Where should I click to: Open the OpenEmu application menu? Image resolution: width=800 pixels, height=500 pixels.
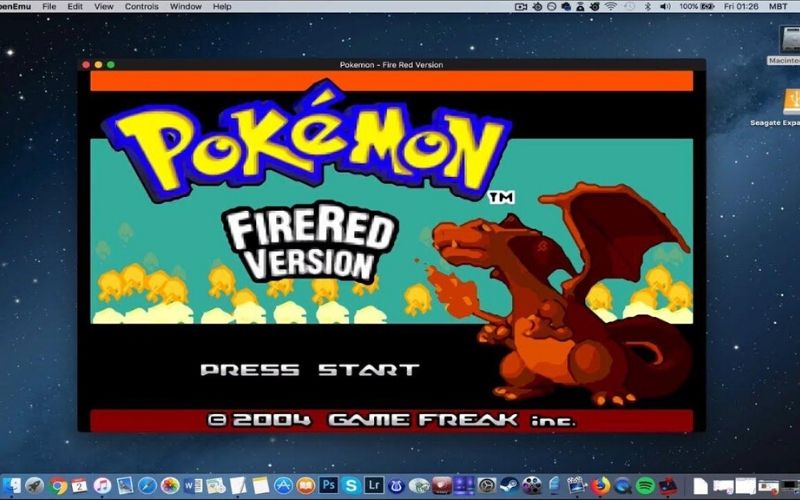click(15, 7)
